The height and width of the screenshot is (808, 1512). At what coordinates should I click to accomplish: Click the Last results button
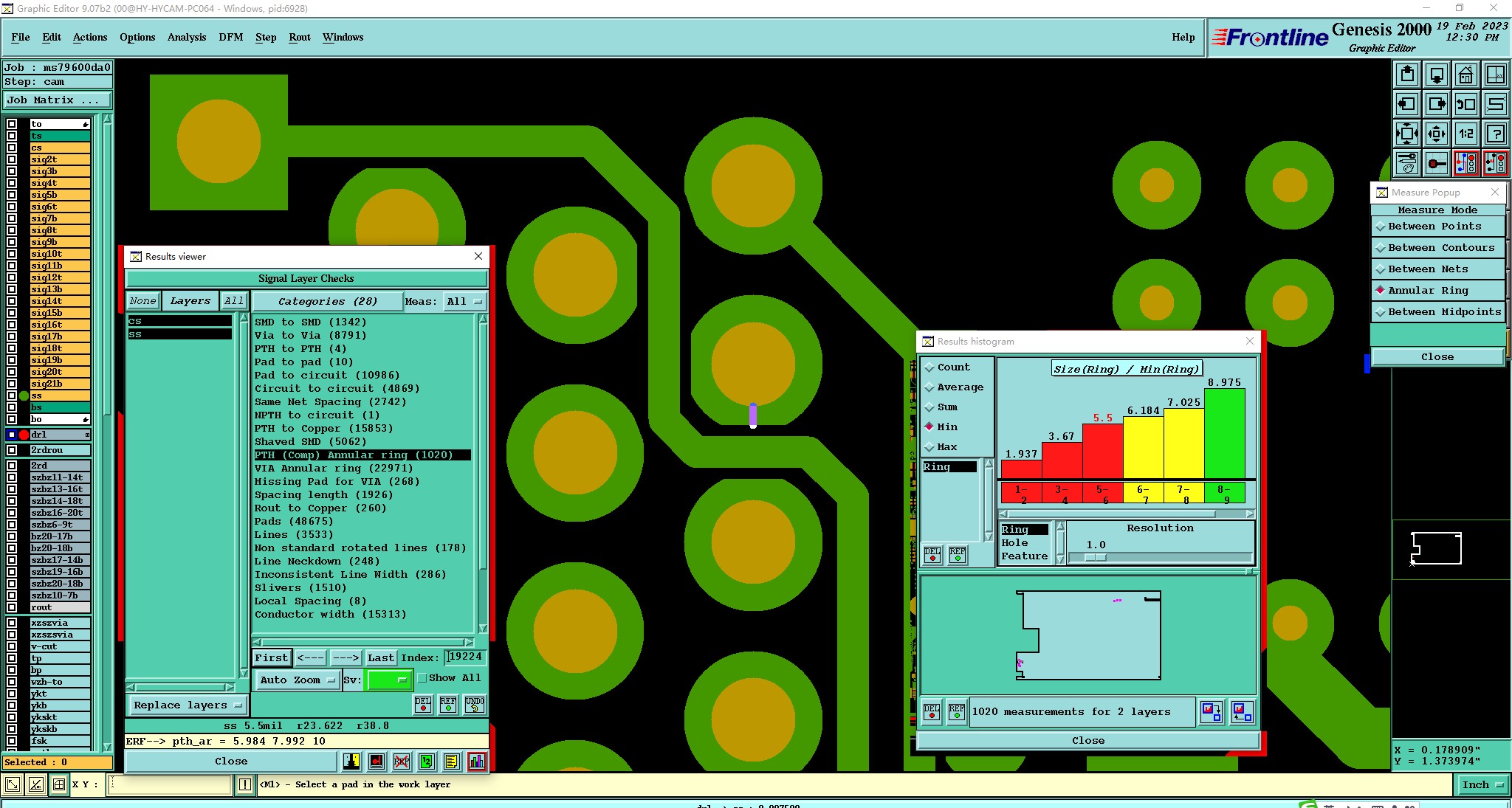381,657
